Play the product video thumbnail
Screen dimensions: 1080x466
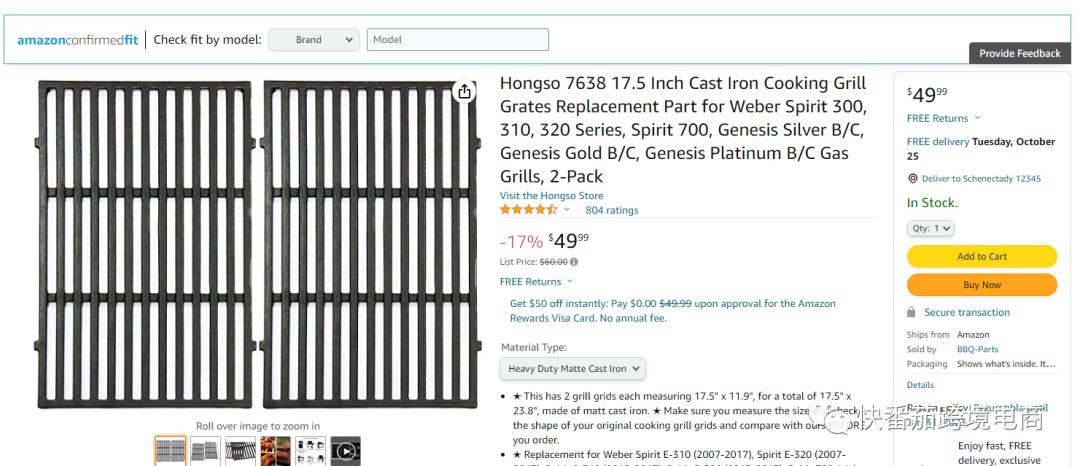tap(345, 451)
